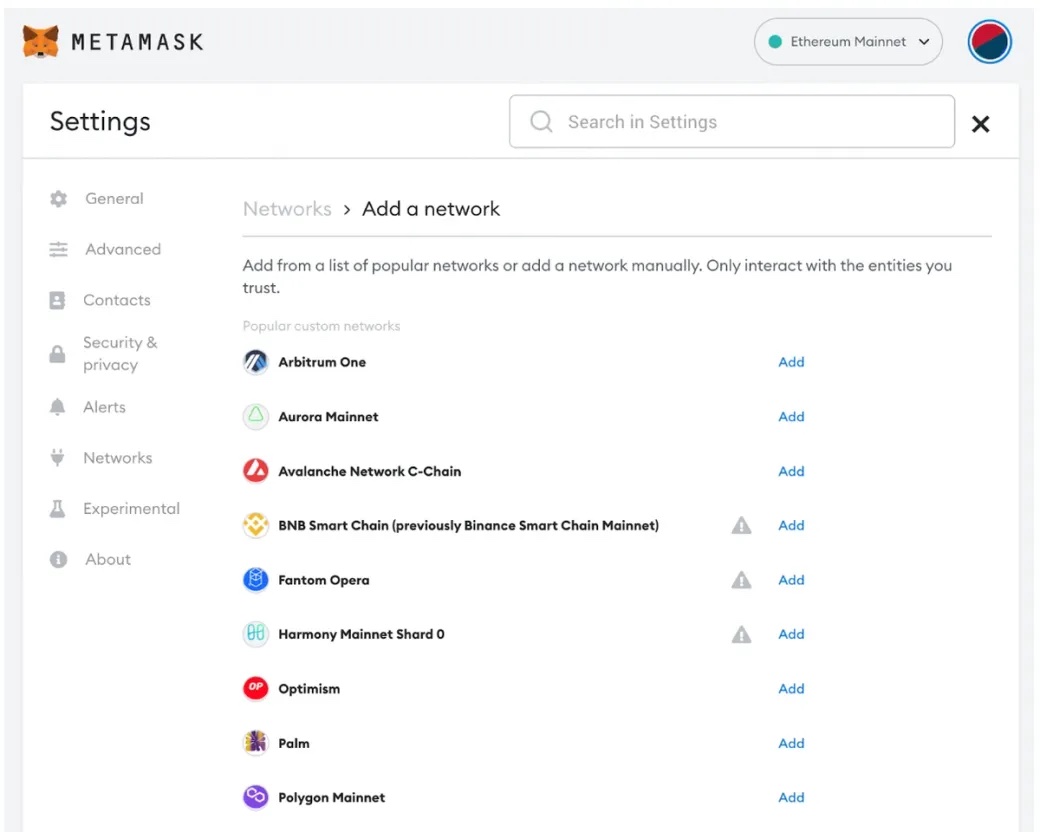Click the Harmony Mainnet Shard 0 logo
The height and width of the screenshot is (832, 1040).
tap(256, 633)
